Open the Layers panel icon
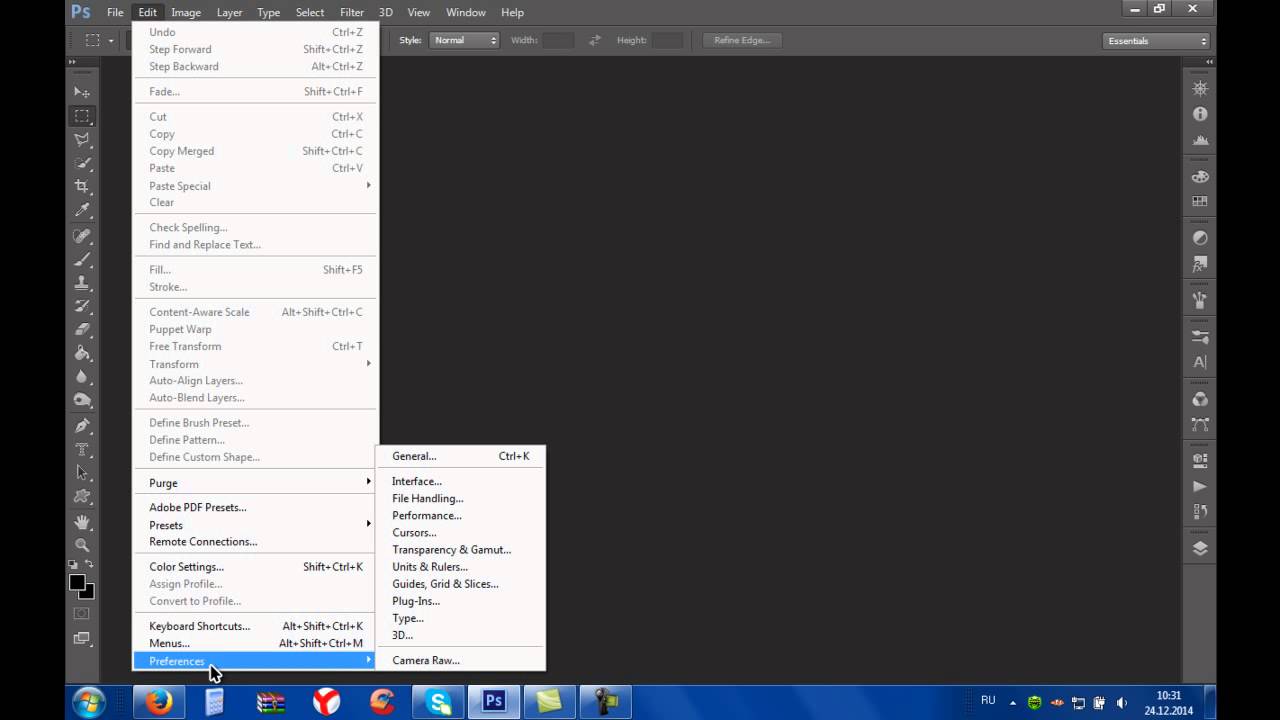This screenshot has height=720, width=1280. (x=1200, y=548)
